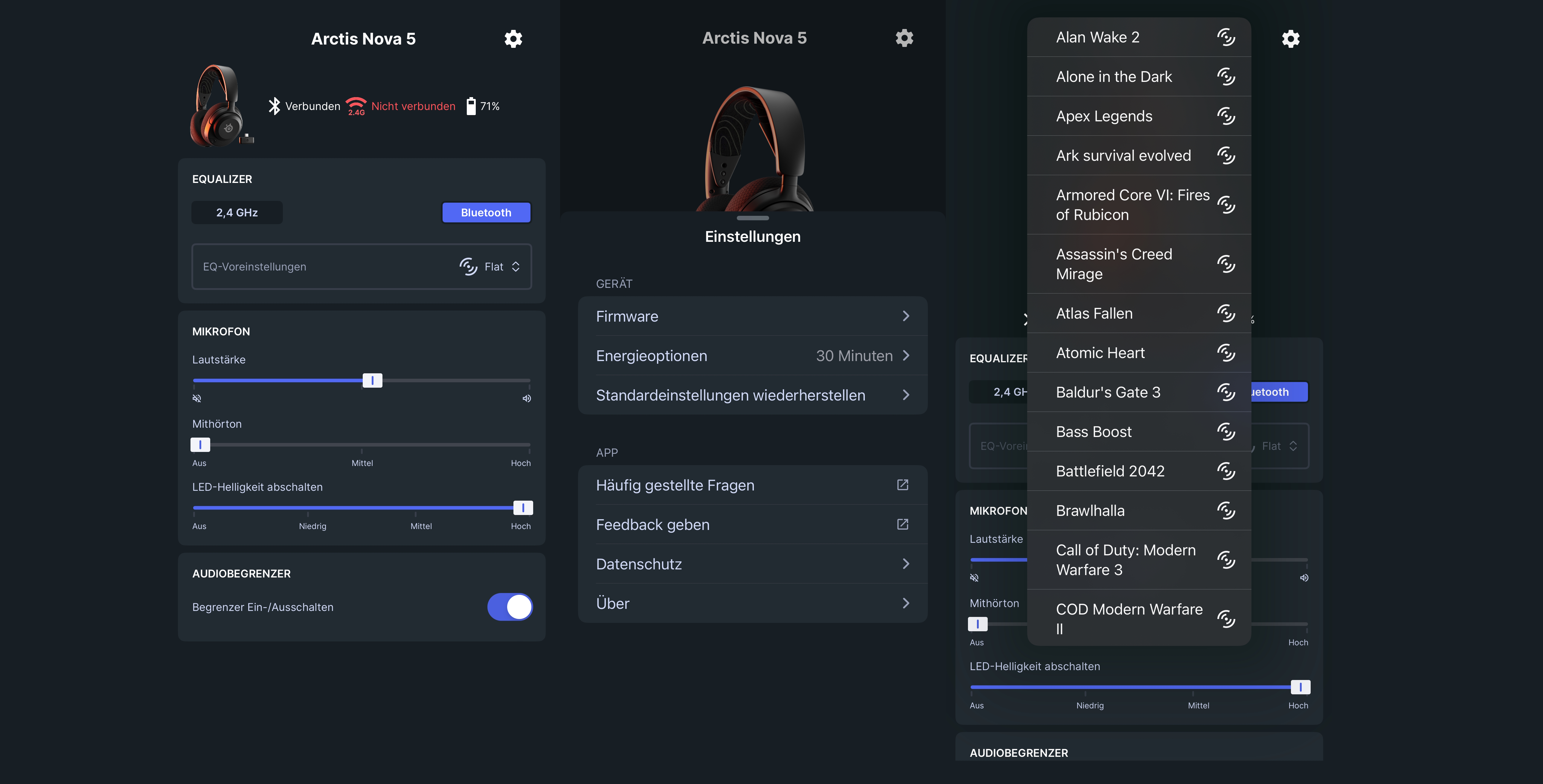1543x784 pixels.
Task: Click mic volume loud speaker icon left panel
Action: click(x=527, y=398)
